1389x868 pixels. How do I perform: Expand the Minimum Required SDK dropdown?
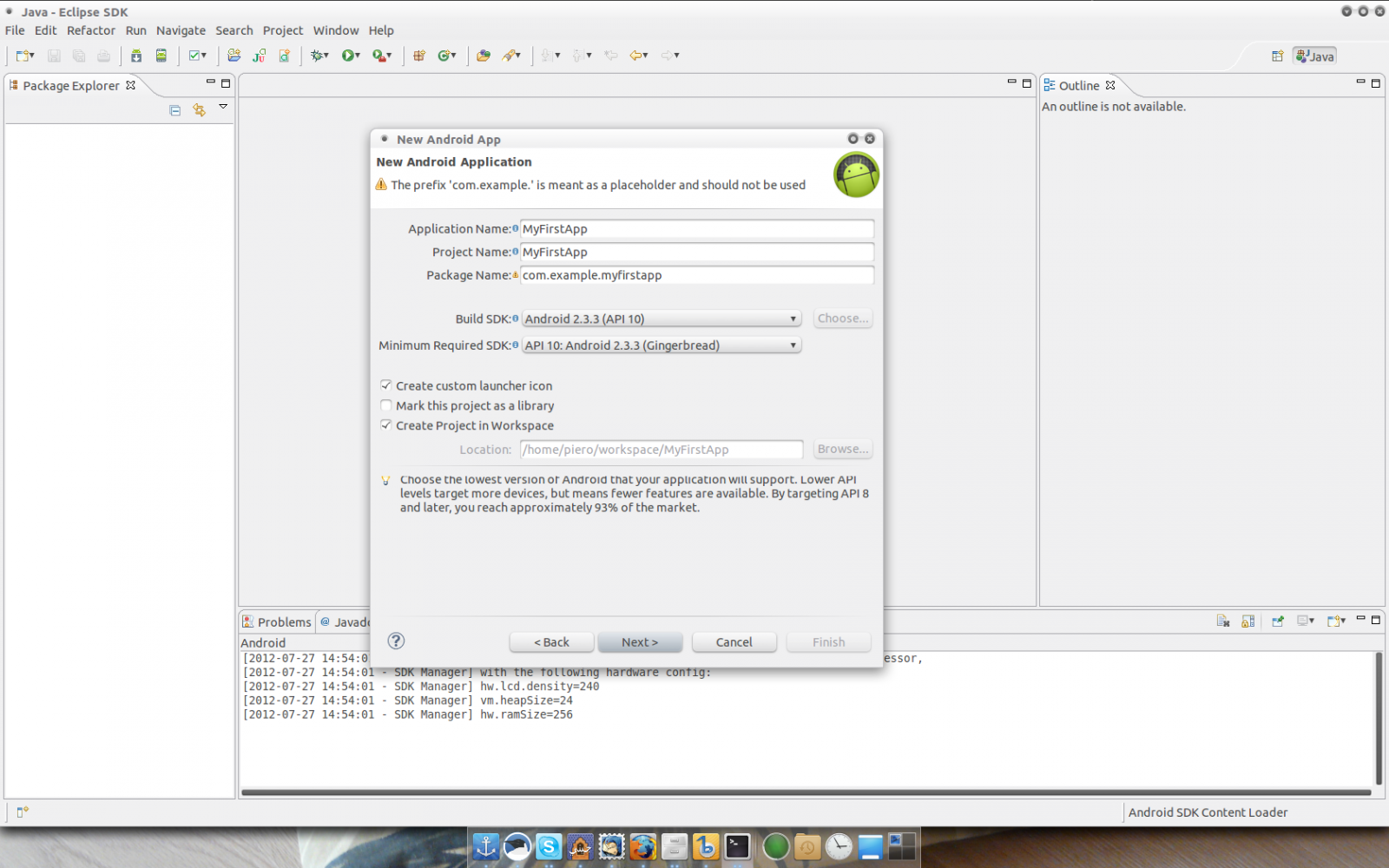[661, 345]
